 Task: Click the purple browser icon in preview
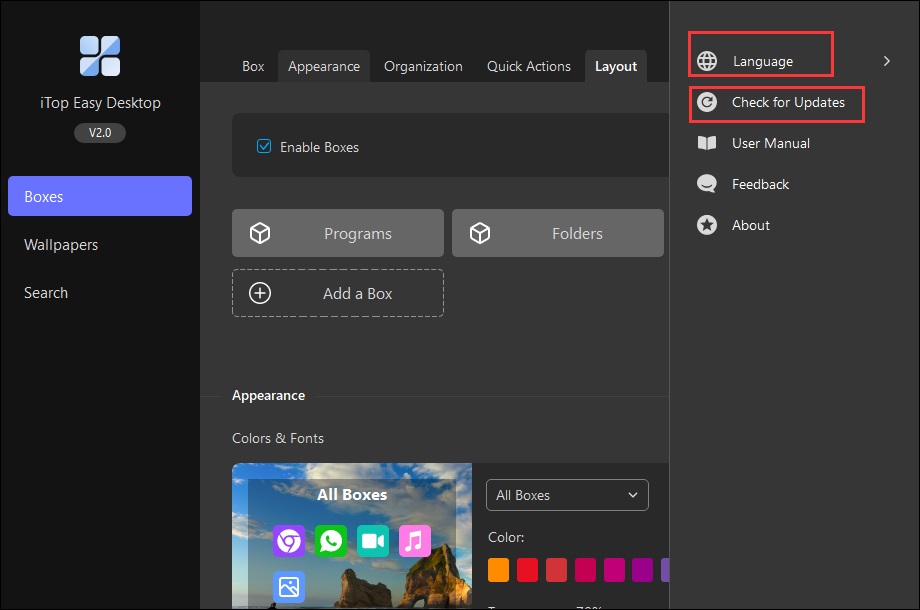coord(289,541)
